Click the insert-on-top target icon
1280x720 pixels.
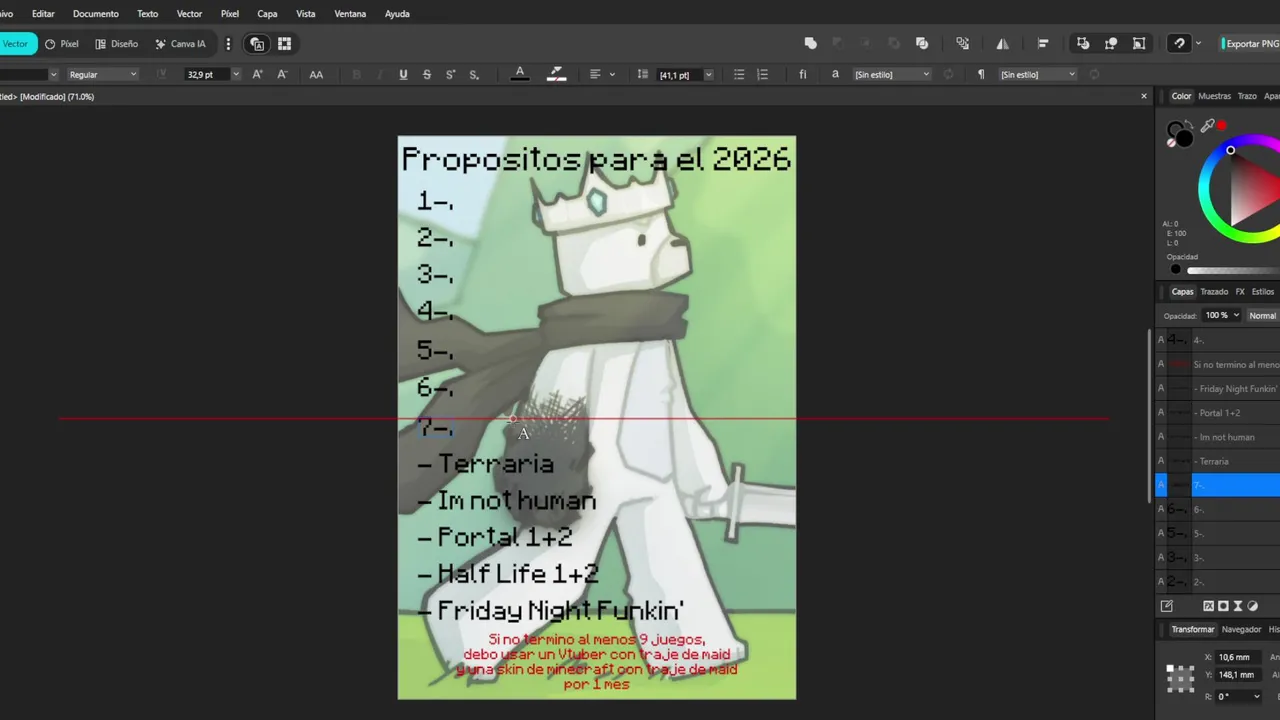(x=1111, y=44)
